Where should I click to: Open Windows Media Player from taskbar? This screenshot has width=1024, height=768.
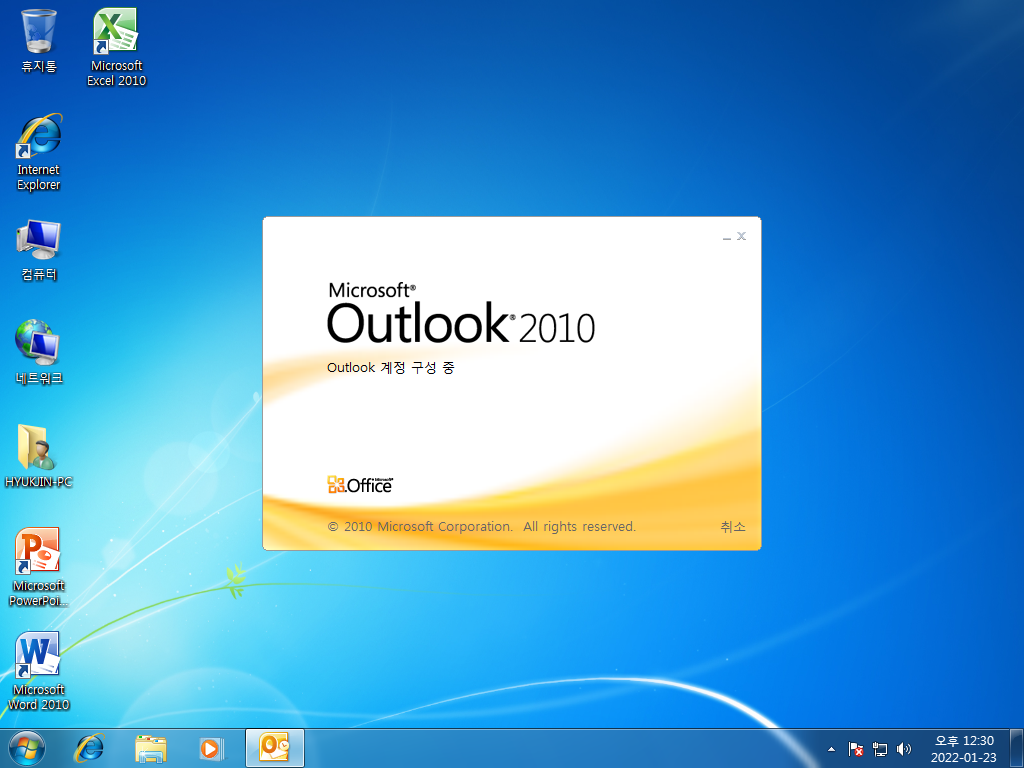coord(211,748)
